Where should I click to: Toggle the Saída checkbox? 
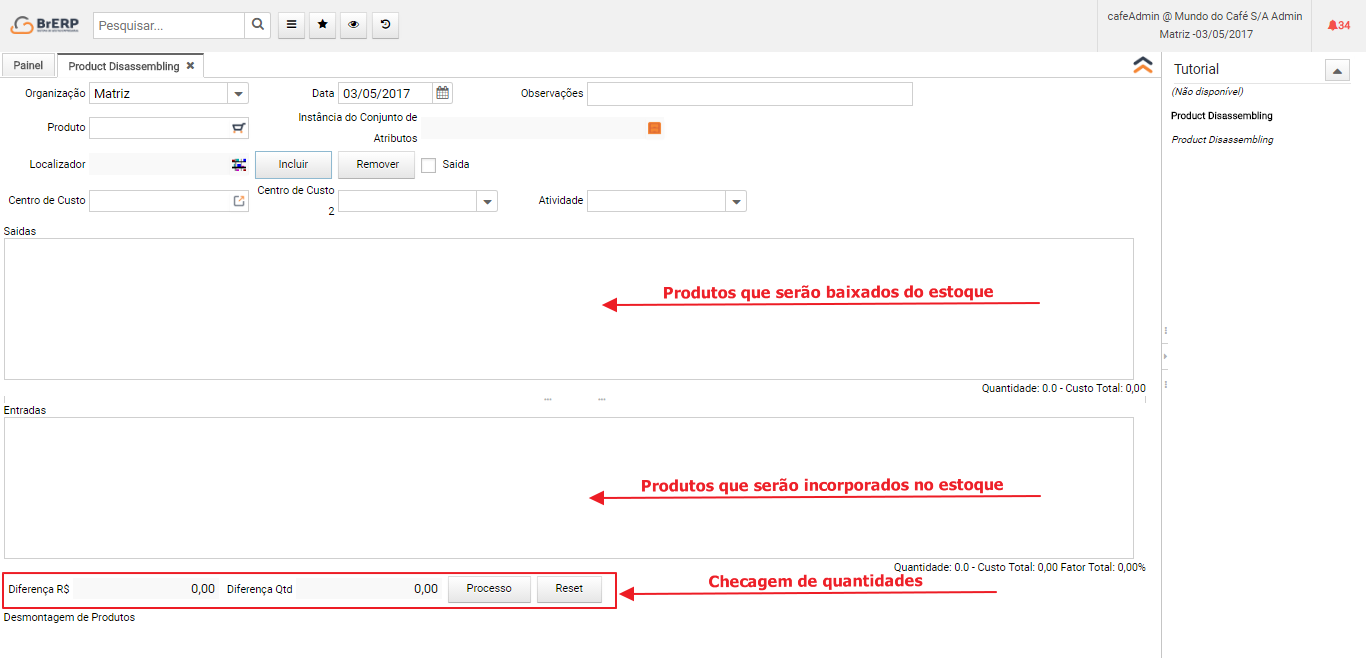click(429, 165)
